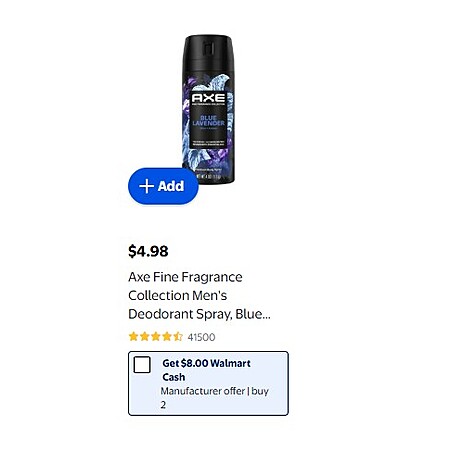The height and width of the screenshot is (450, 450).
Task: Click the half-filled fifth rating star
Action: click(x=178, y=337)
